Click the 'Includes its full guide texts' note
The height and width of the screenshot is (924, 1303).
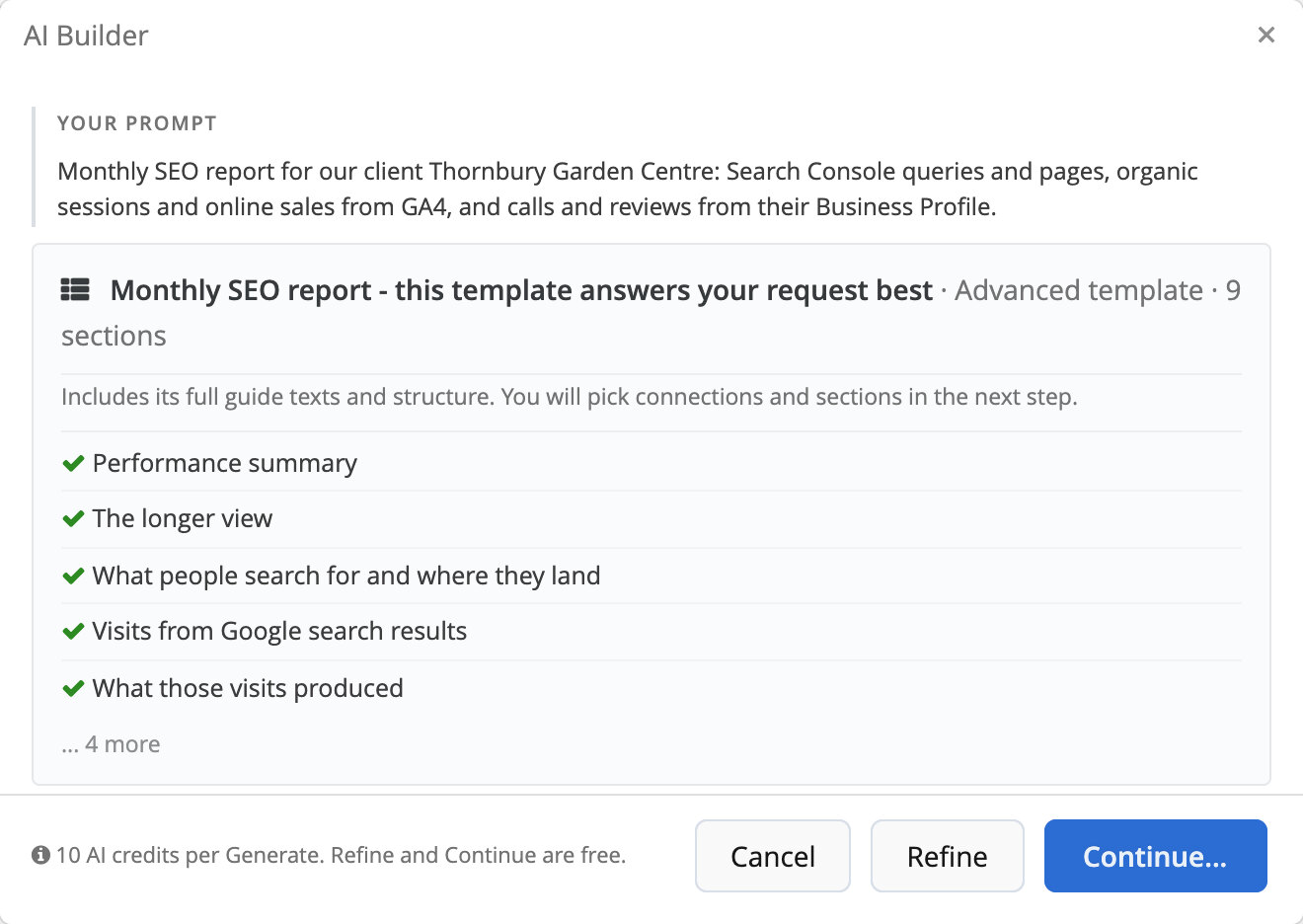tap(570, 397)
